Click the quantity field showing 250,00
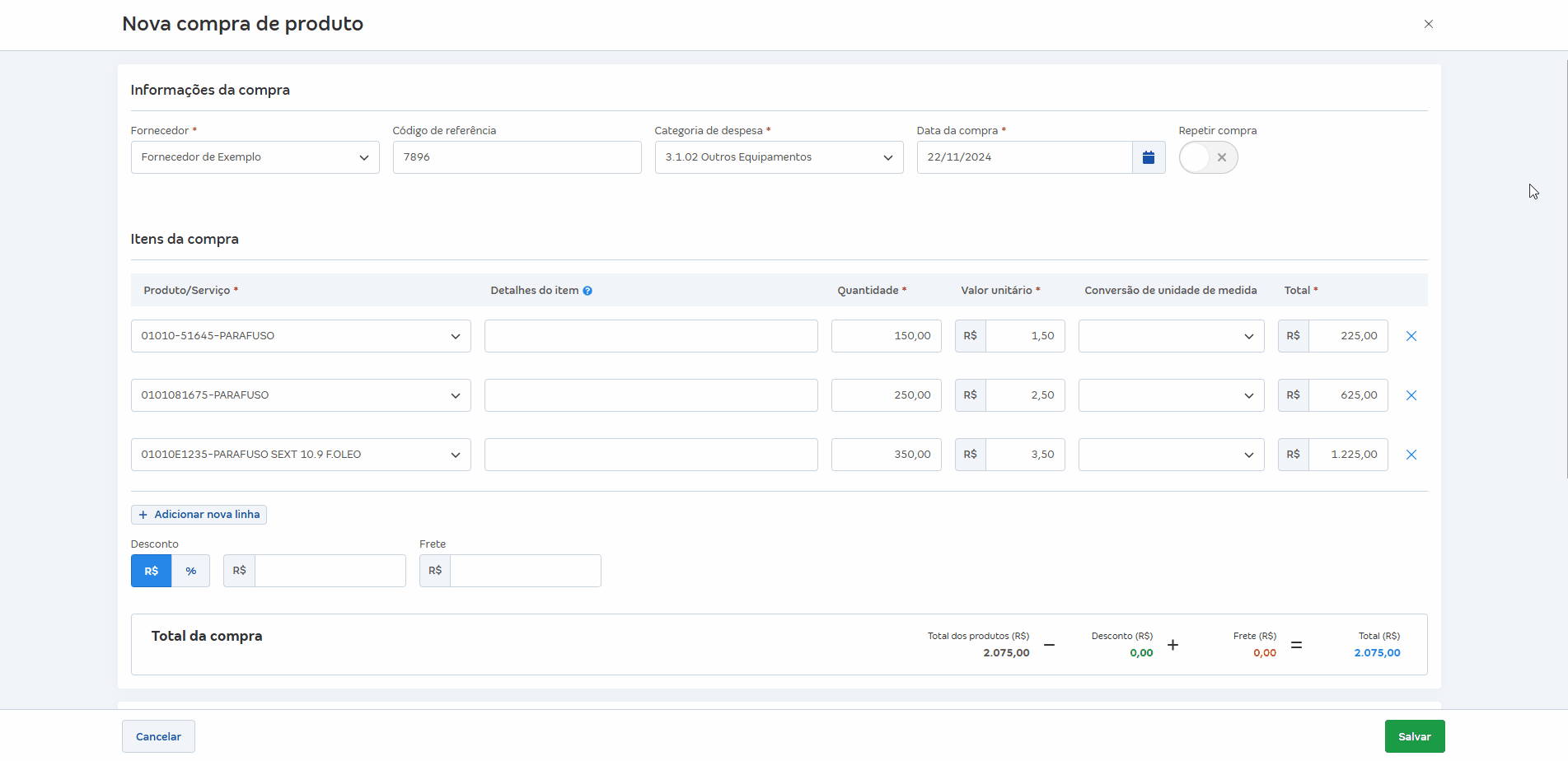 point(886,395)
